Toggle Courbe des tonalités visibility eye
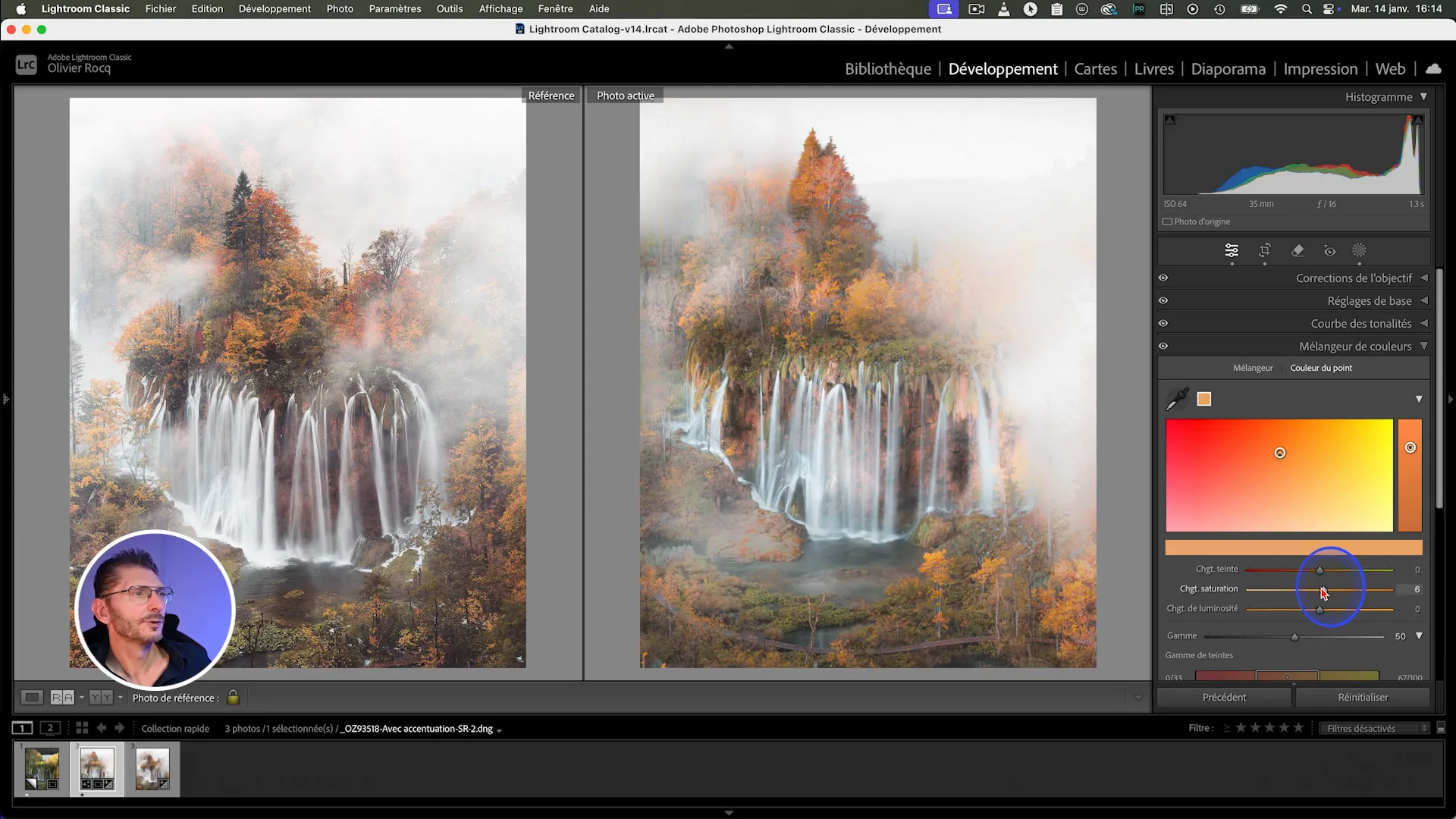1456x819 pixels. point(1163,324)
